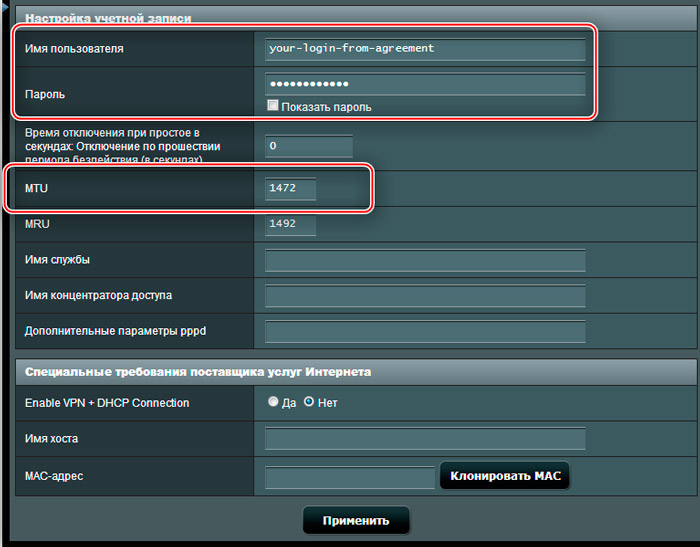Click the Дополнительные параметры pppd label
The image size is (700, 547).
[115, 331]
